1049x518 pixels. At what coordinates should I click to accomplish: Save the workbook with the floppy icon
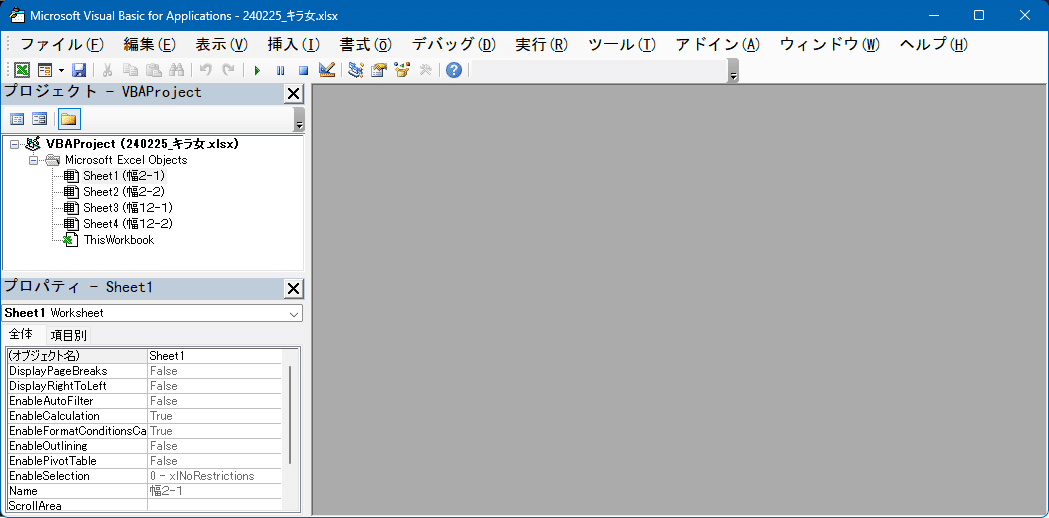(x=79, y=70)
